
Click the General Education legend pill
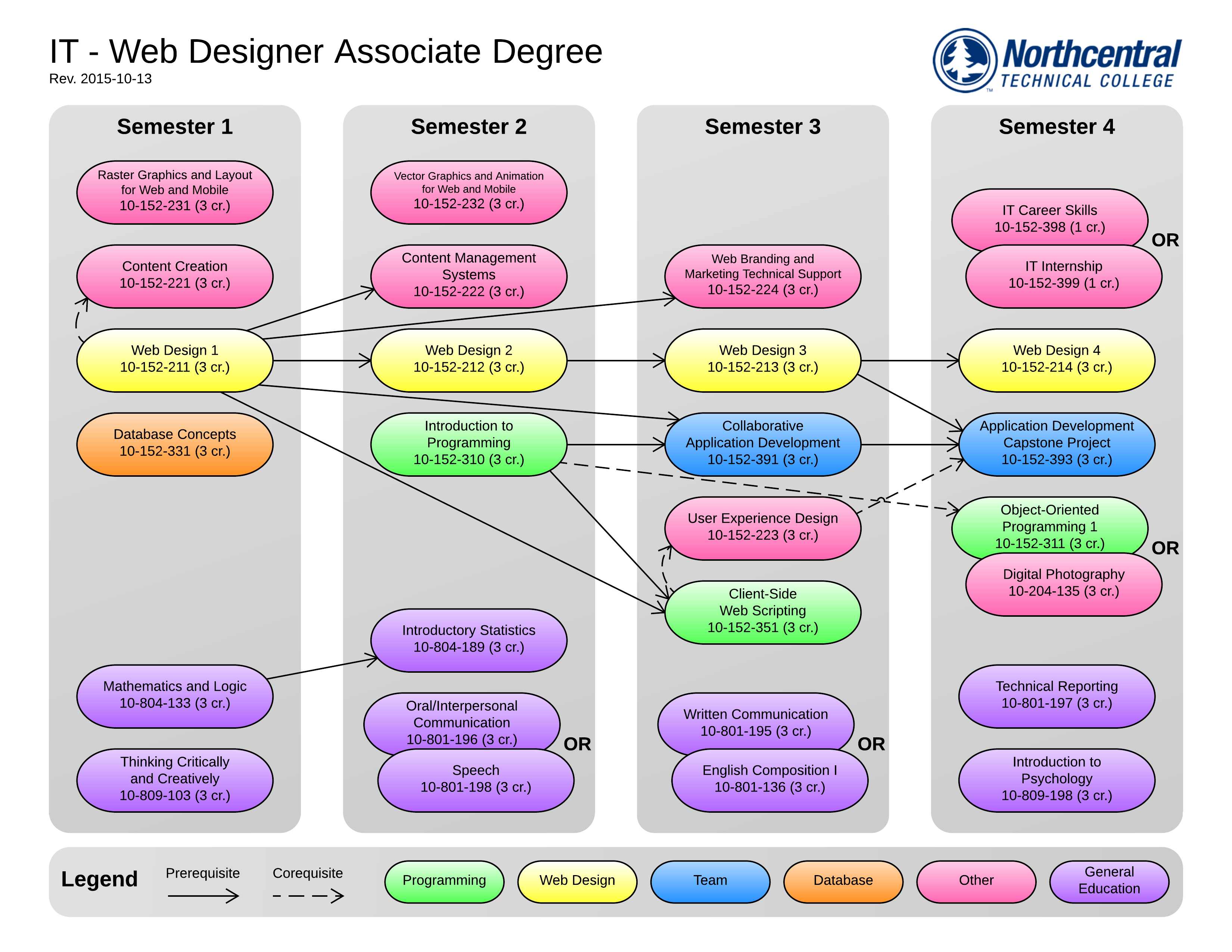[x=1108, y=881]
